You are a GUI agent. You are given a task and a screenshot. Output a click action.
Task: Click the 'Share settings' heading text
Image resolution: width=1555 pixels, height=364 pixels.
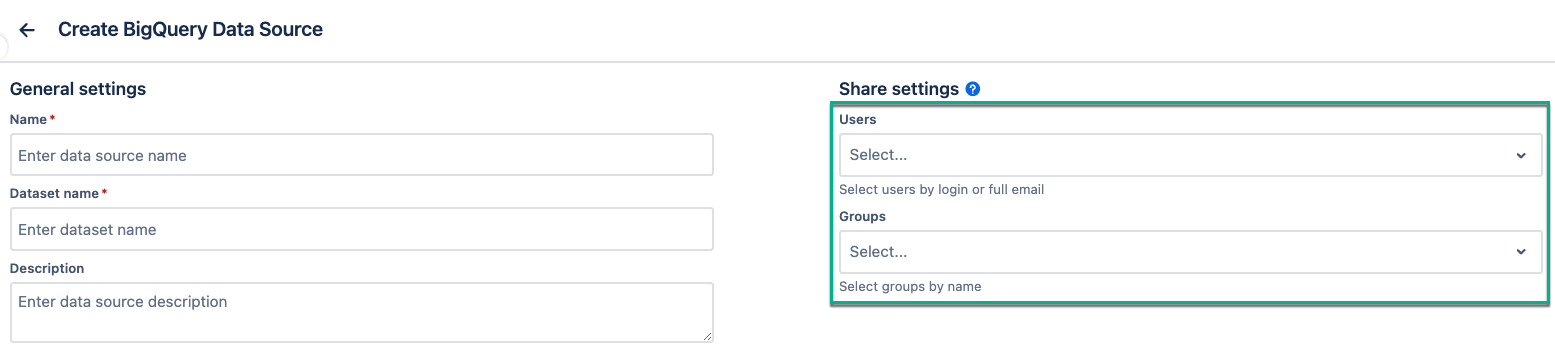[899, 89]
